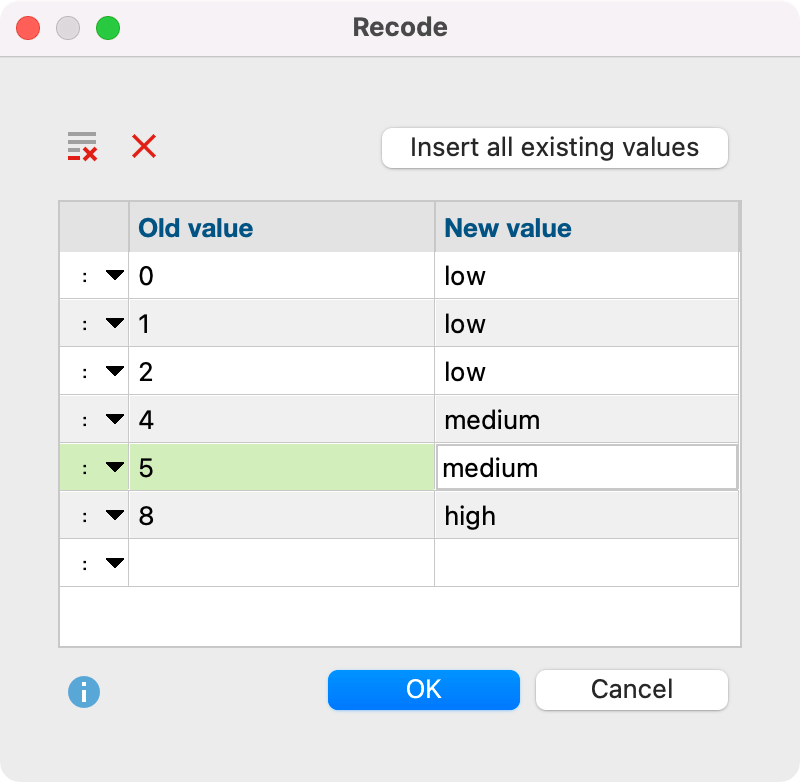Select the new value field containing high
This screenshot has height=782, width=800.
pos(587,515)
